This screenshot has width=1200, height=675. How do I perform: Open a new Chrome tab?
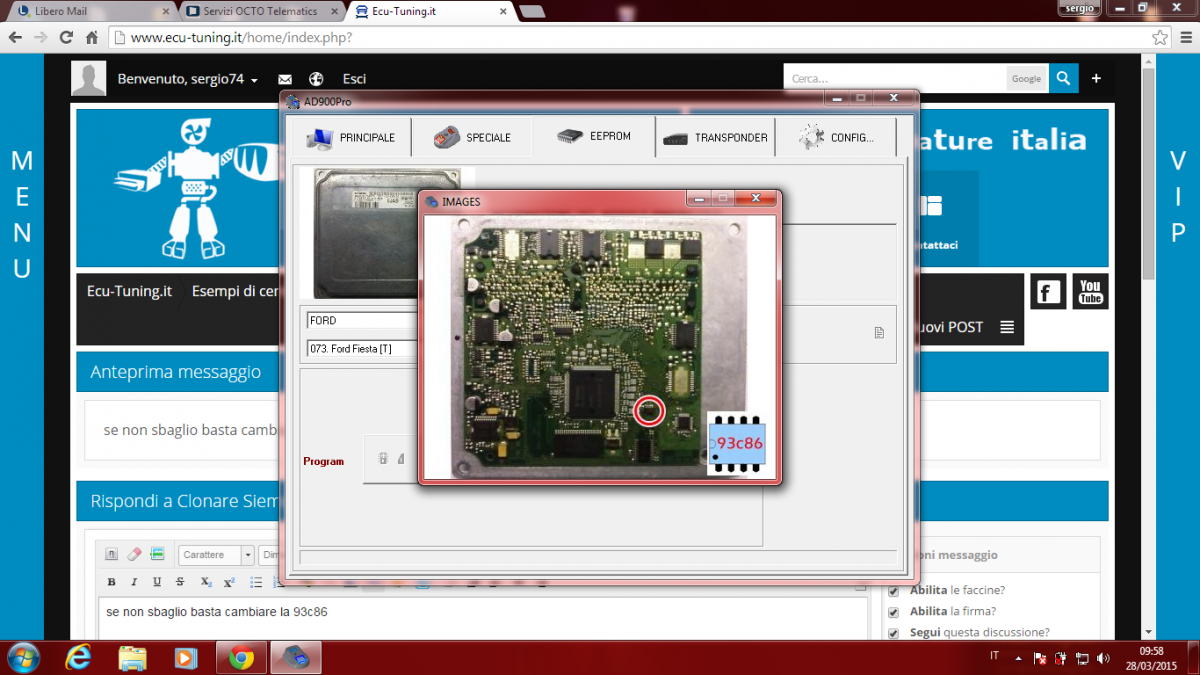[x=533, y=11]
